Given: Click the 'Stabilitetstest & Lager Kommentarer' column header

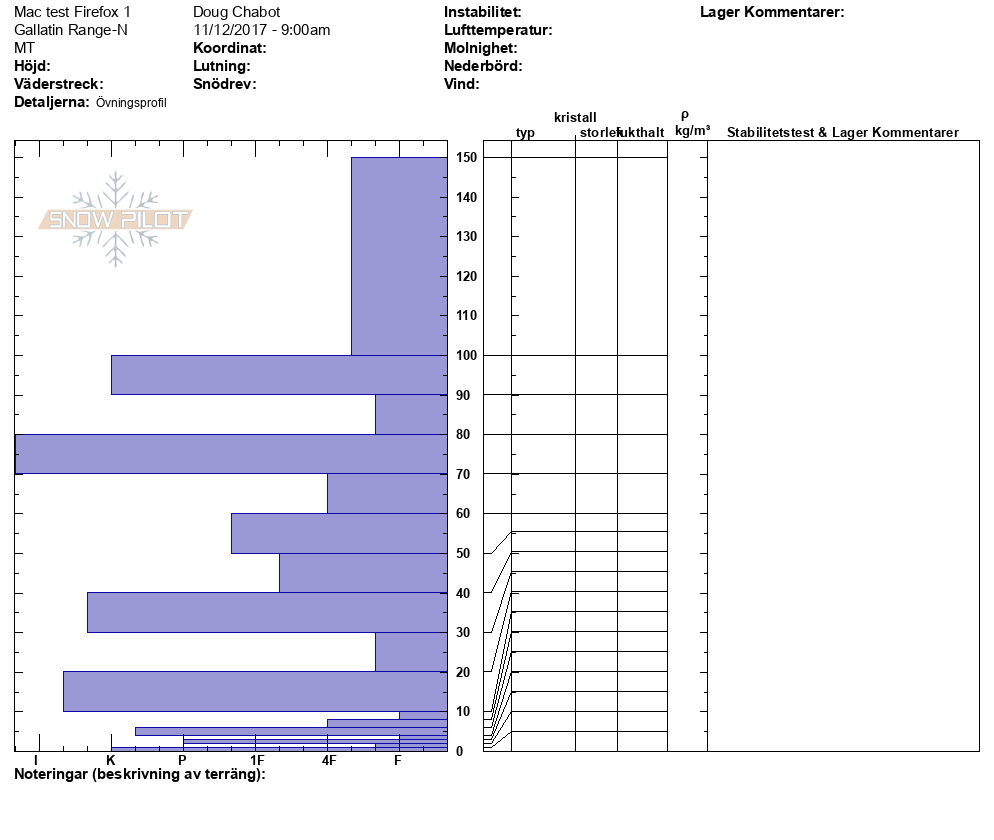Looking at the screenshot, I should click(x=842, y=133).
